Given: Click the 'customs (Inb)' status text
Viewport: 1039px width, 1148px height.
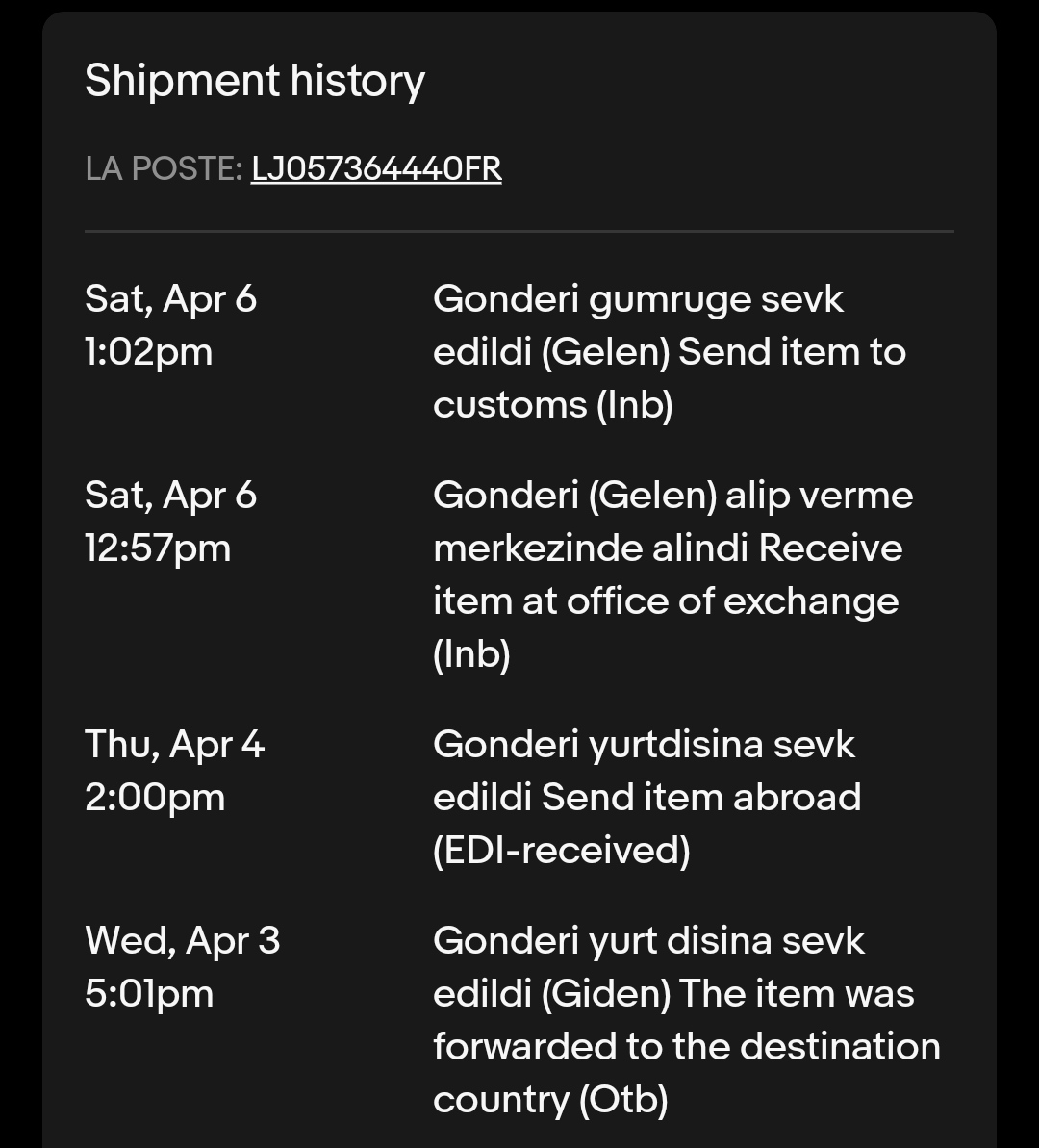Looking at the screenshot, I should (552, 405).
